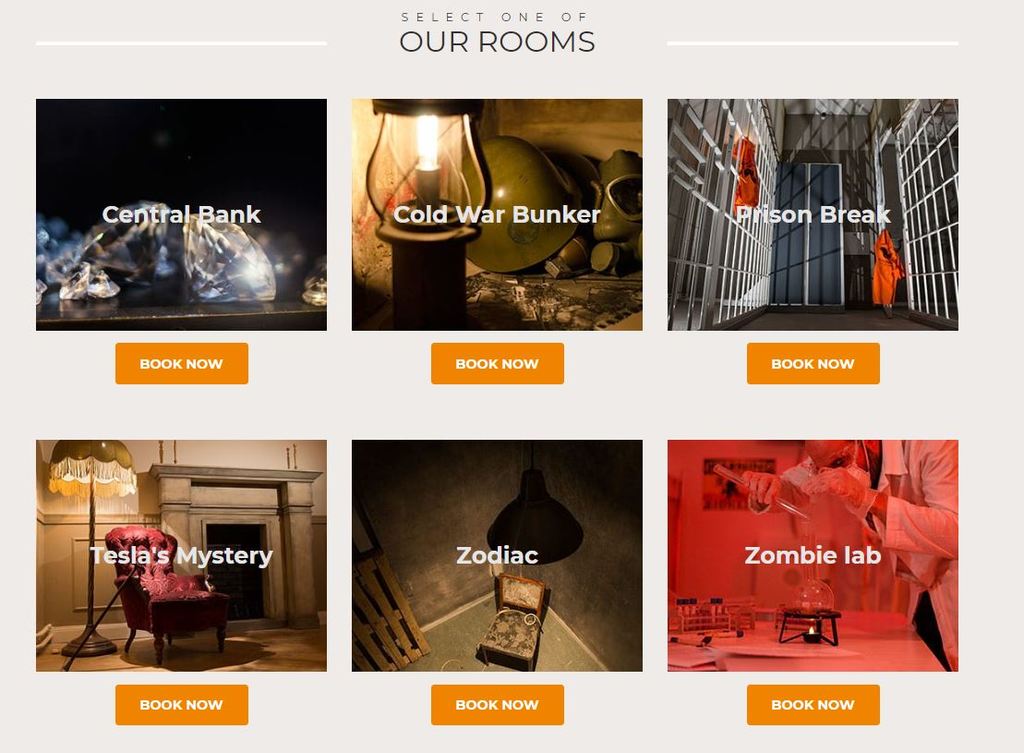Book the Zombie lab room

point(813,705)
